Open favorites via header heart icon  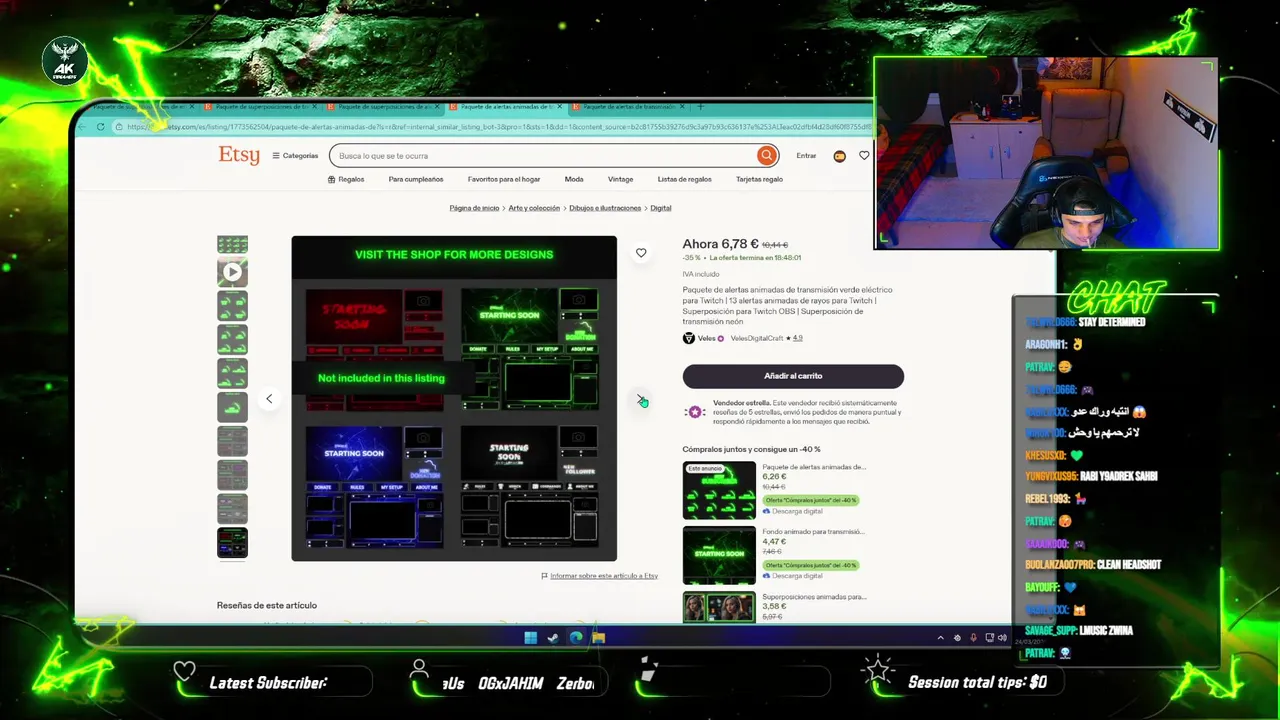pyautogui.click(x=864, y=155)
